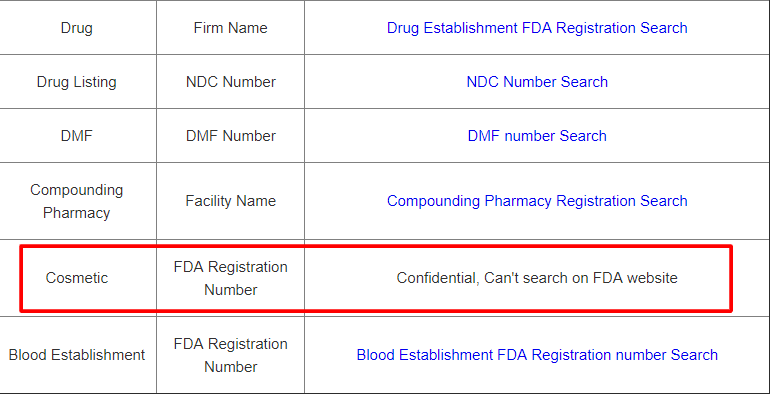
Task: Open Compounding Pharmacy Registration Search link
Action: tap(537, 201)
